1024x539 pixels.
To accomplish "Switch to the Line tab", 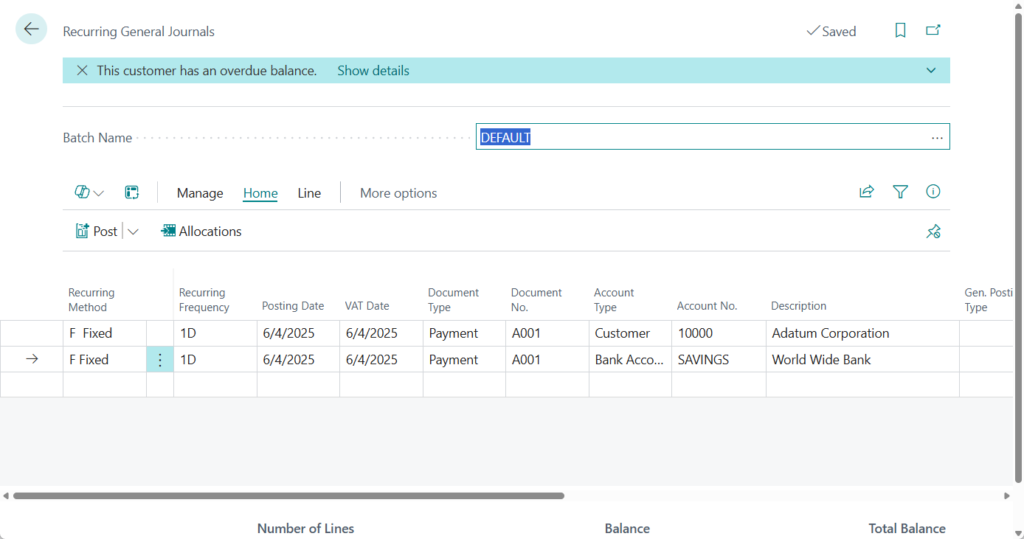I will pos(309,193).
